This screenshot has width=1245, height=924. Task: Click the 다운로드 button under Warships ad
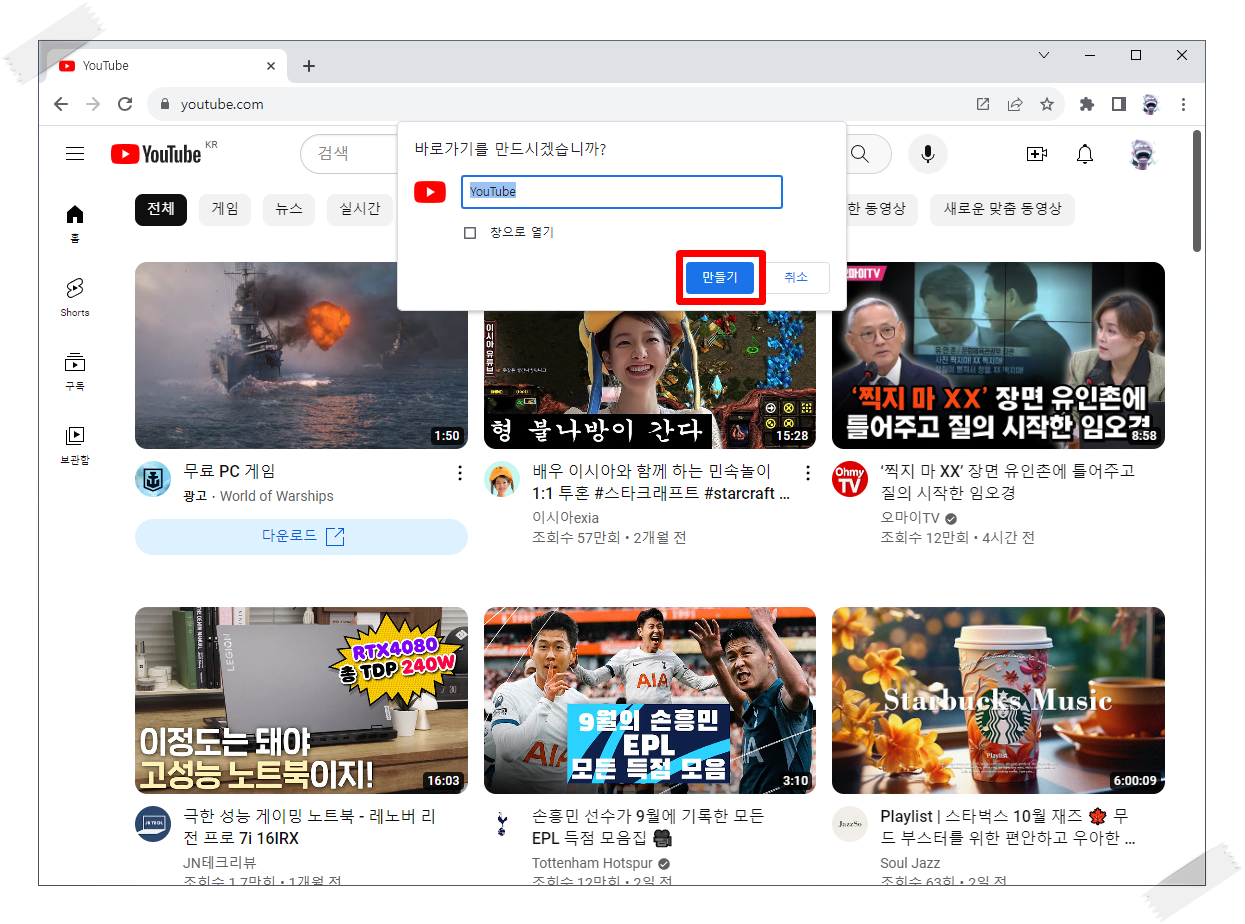point(301,537)
